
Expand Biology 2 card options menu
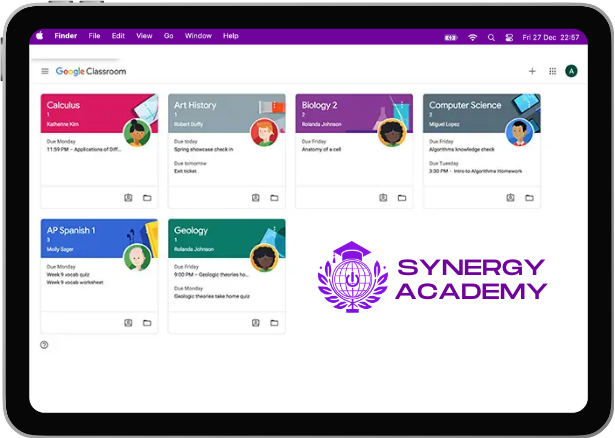(x=402, y=105)
